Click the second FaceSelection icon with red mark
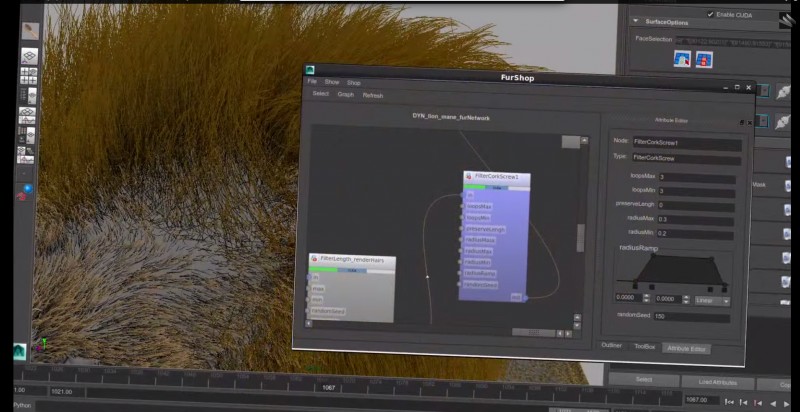800x412 pixels. (704, 60)
